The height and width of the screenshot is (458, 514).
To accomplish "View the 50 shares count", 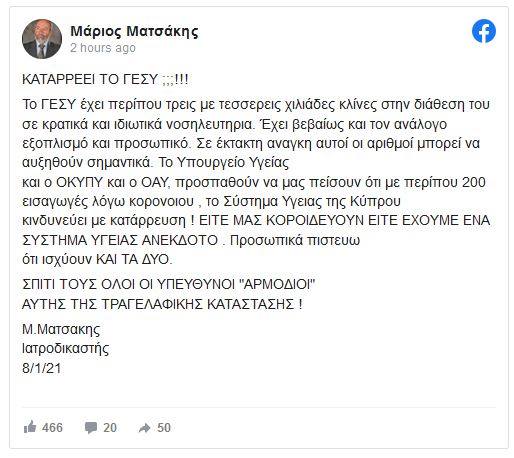I will [164, 428].
